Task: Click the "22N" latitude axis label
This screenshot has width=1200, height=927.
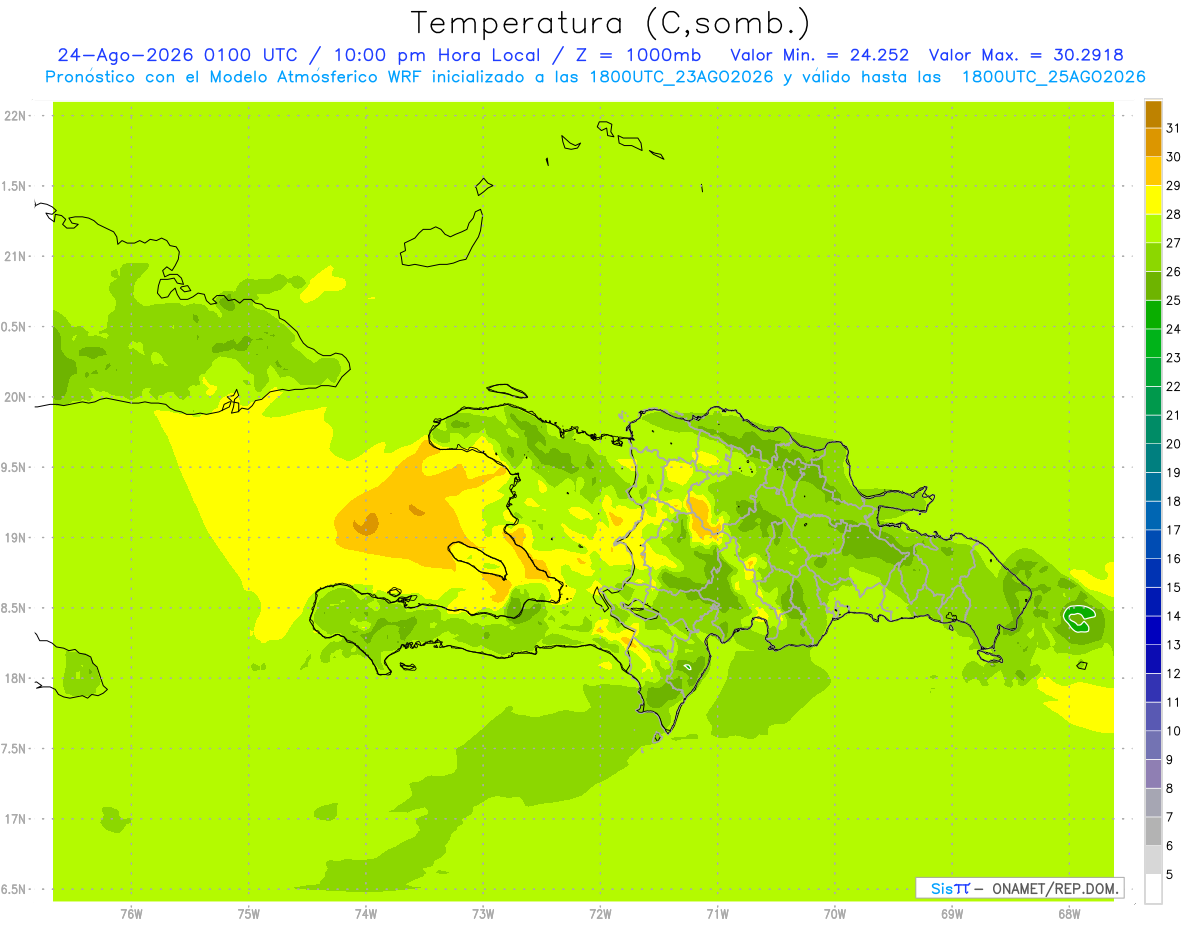Action: click(x=16, y=116)
